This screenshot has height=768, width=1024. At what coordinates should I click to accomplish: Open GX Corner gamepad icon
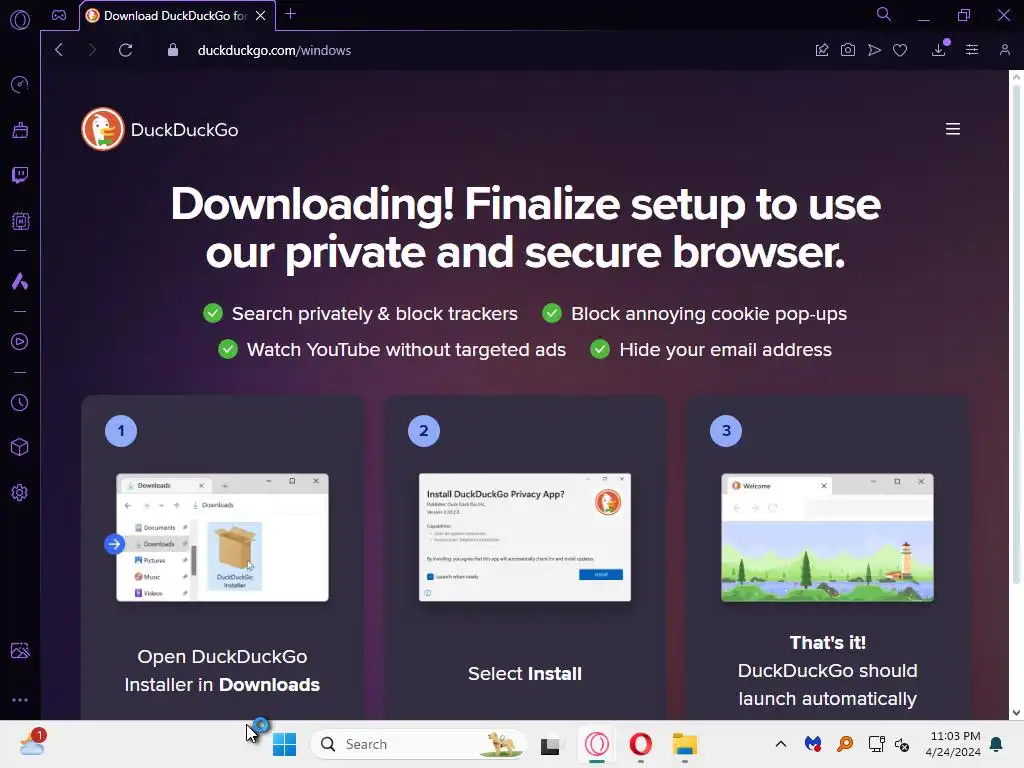click(59, 15)
